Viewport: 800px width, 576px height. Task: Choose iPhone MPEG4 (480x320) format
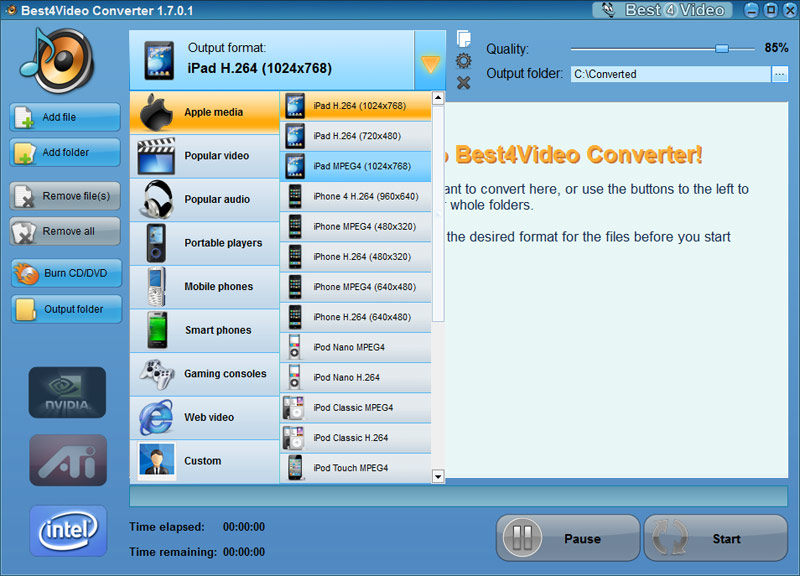coord(356,227)
